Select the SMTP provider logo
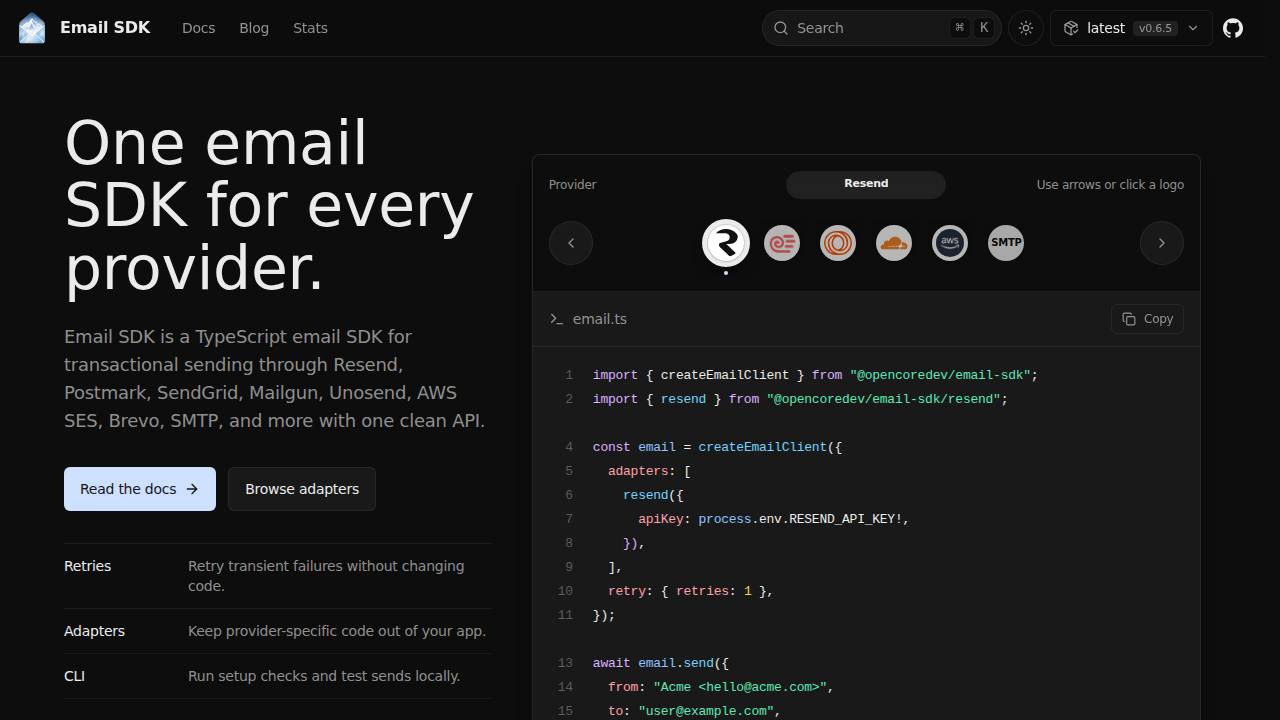 pyautogui.click(x=1006, y=243)
